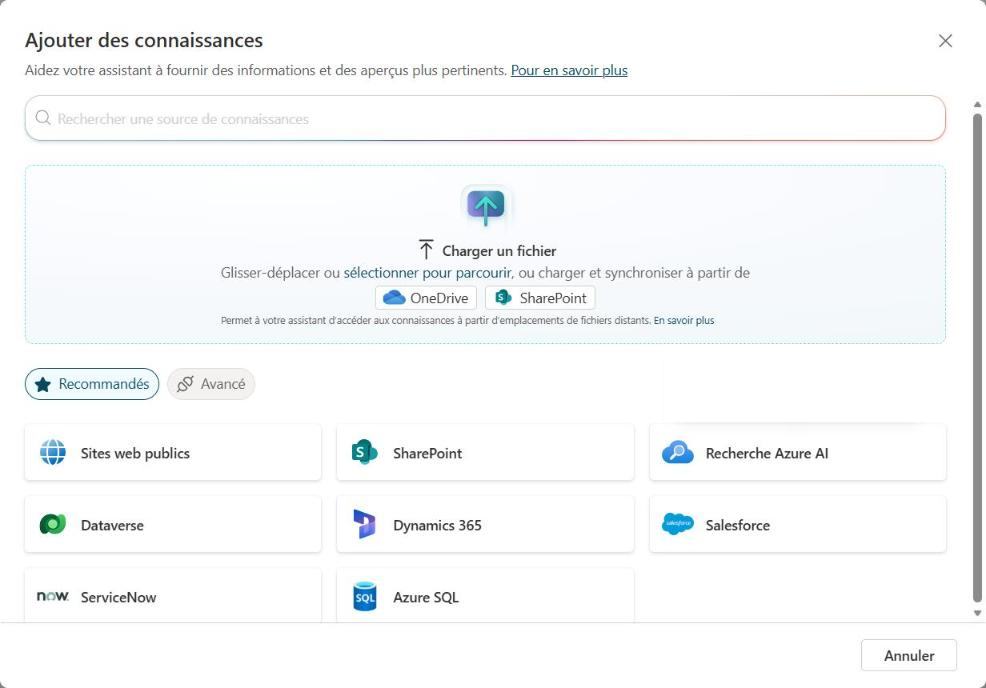Click the Azure SQL database icon
986x688 pixels.
(365, 596)
